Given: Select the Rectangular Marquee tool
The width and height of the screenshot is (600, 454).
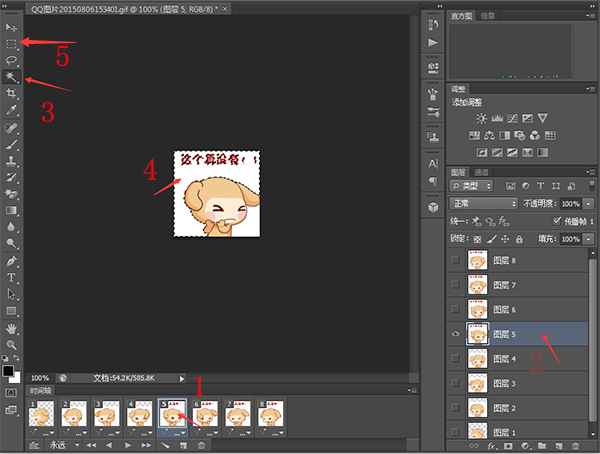Looking at the screenshot, I should pyautogui.click(x=11, y=44).
